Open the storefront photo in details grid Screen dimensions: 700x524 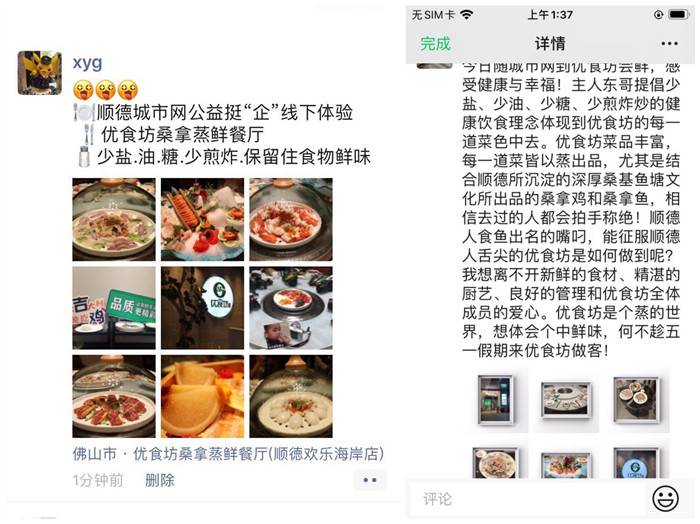496,399
